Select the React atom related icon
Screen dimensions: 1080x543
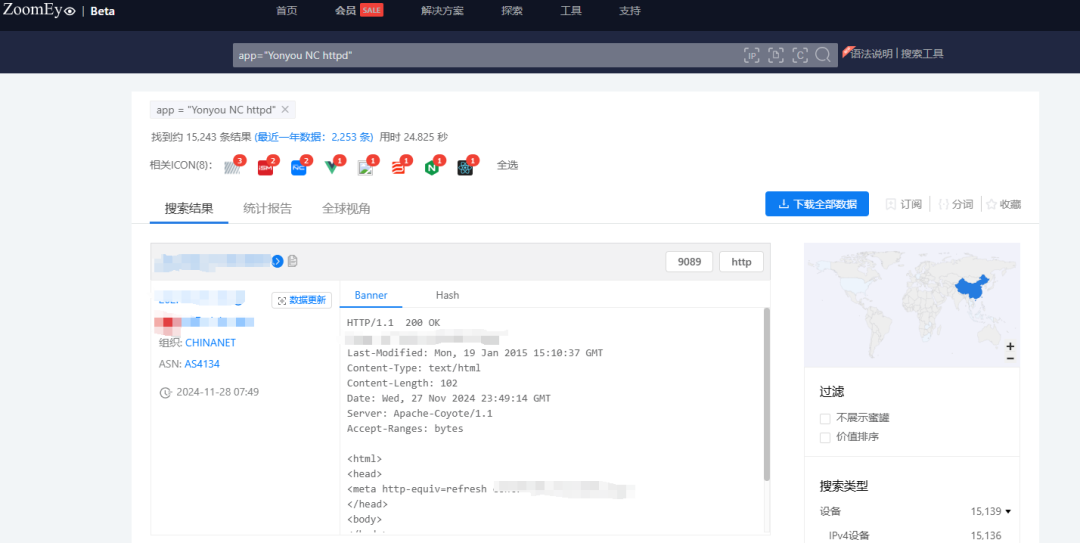466,167
